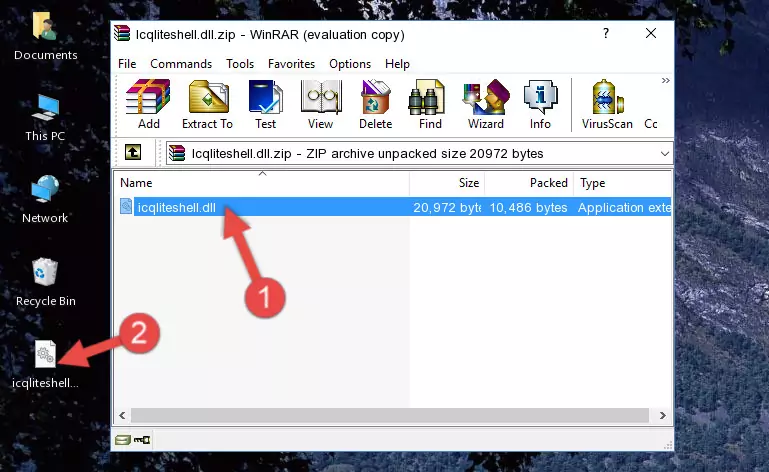Select the Recycle Bin desktop icon
The image size is (769, 472).
click(45, 283)
